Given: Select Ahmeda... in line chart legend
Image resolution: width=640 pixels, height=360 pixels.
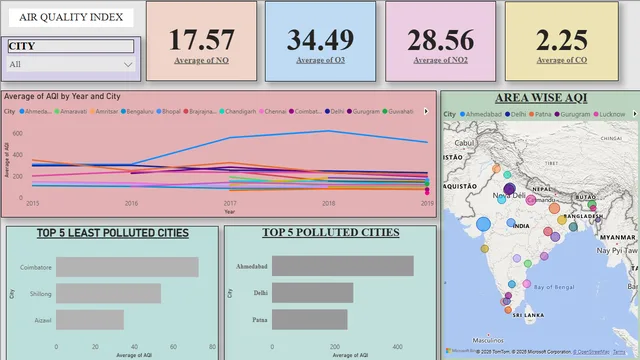Looking at the screenshot, I should pyautogui.click(x=36, y=111).
